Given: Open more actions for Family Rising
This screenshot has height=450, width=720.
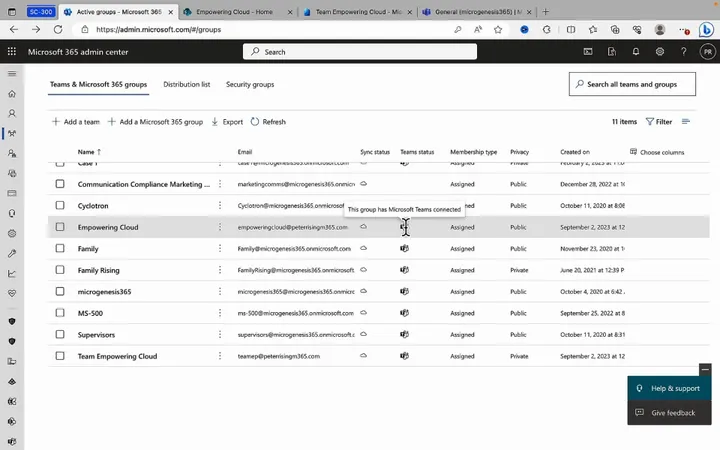Looking at the screenshot, I should pos(220,270).
